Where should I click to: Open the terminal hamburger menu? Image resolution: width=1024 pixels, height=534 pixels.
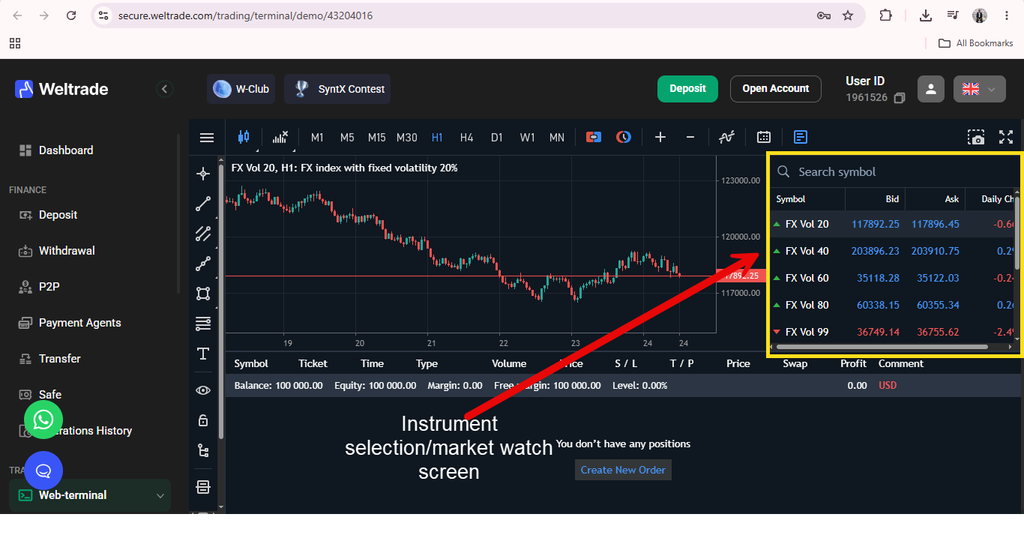click(x=206, y=137)
